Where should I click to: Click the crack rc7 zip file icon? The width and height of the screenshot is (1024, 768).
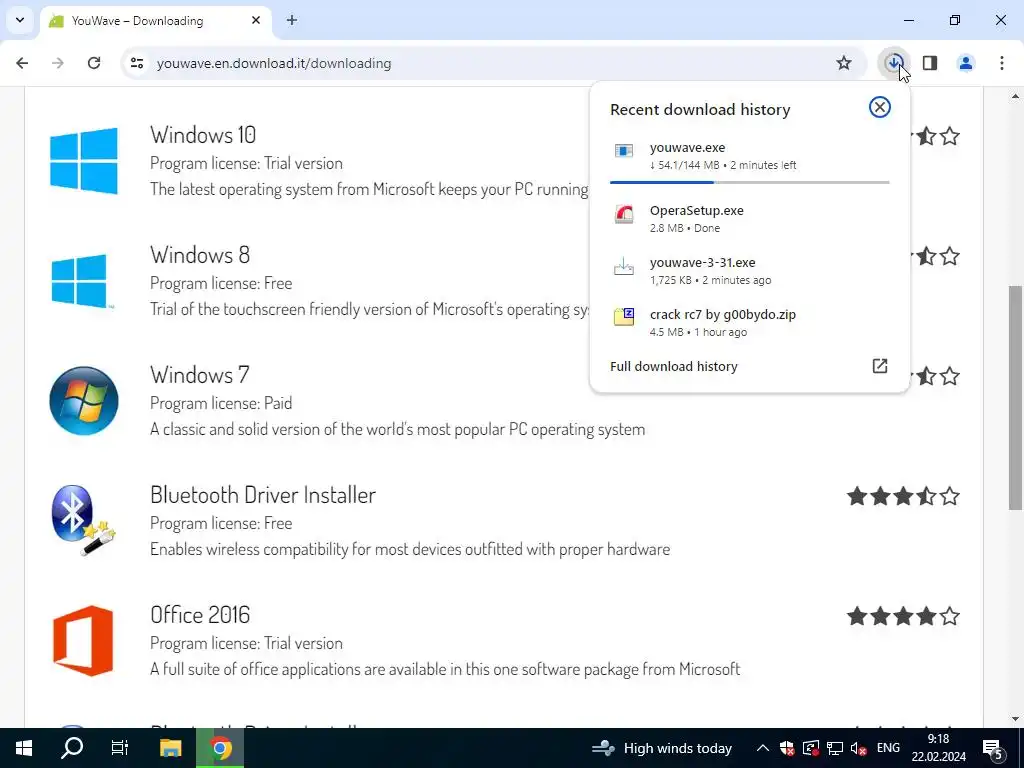[624, 317]
